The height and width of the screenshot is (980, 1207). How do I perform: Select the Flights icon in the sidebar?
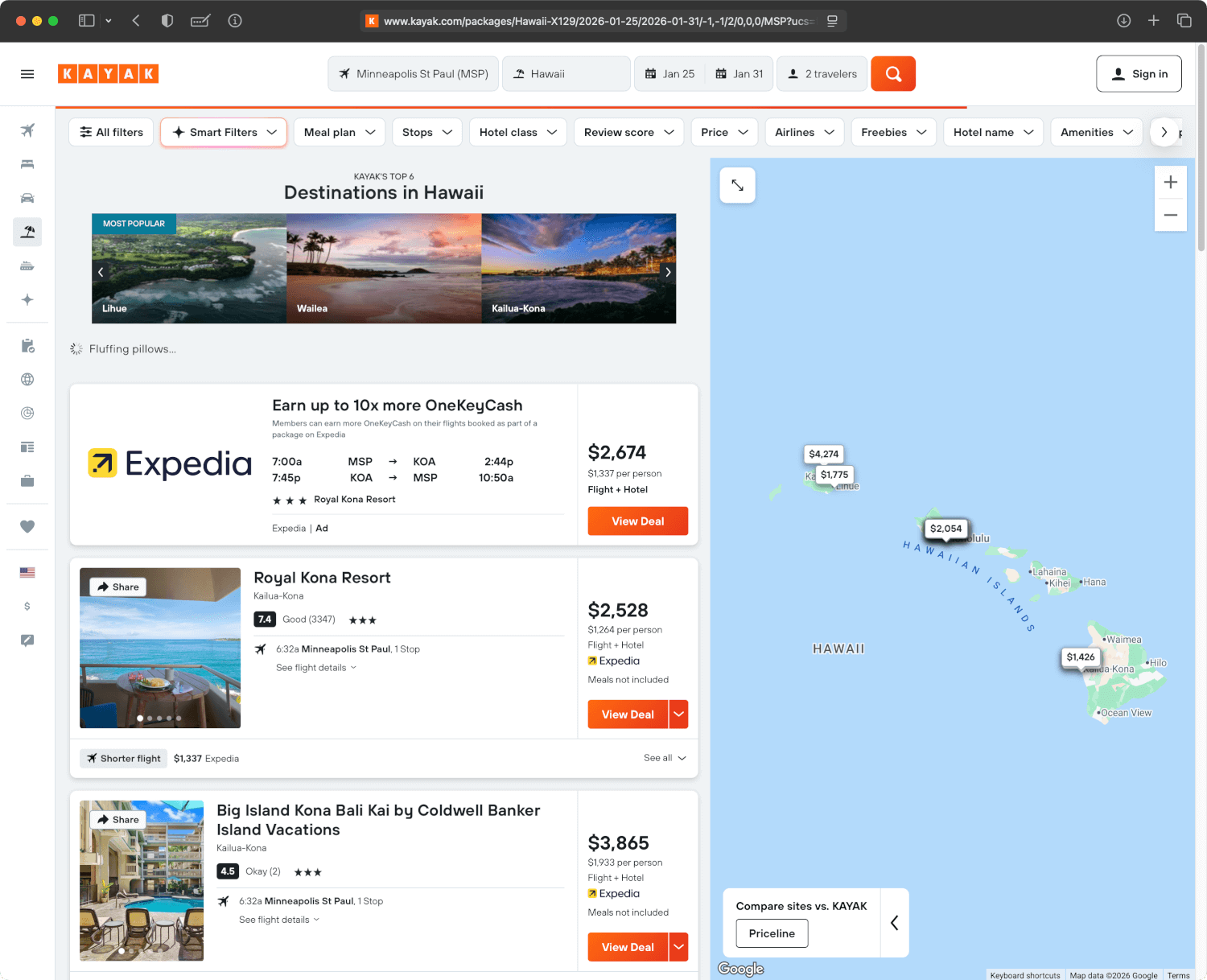pyautogui.click(x=27, y=130)
